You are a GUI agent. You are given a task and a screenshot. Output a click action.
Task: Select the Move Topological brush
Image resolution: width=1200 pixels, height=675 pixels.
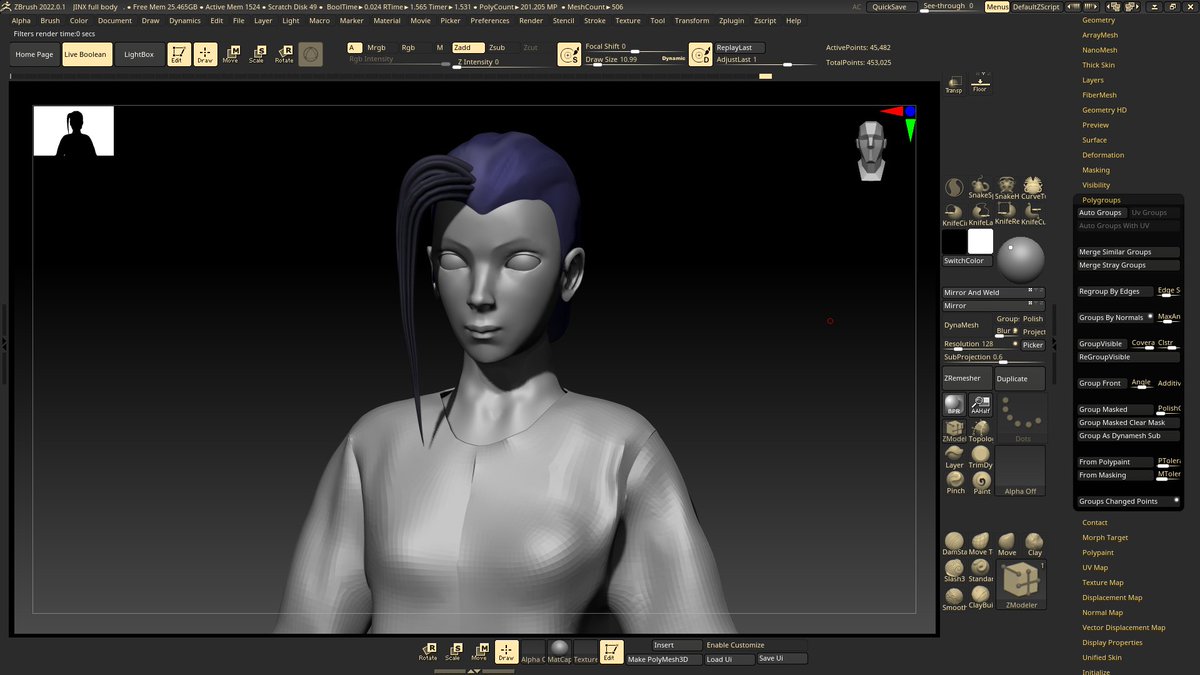coord(981,543)
